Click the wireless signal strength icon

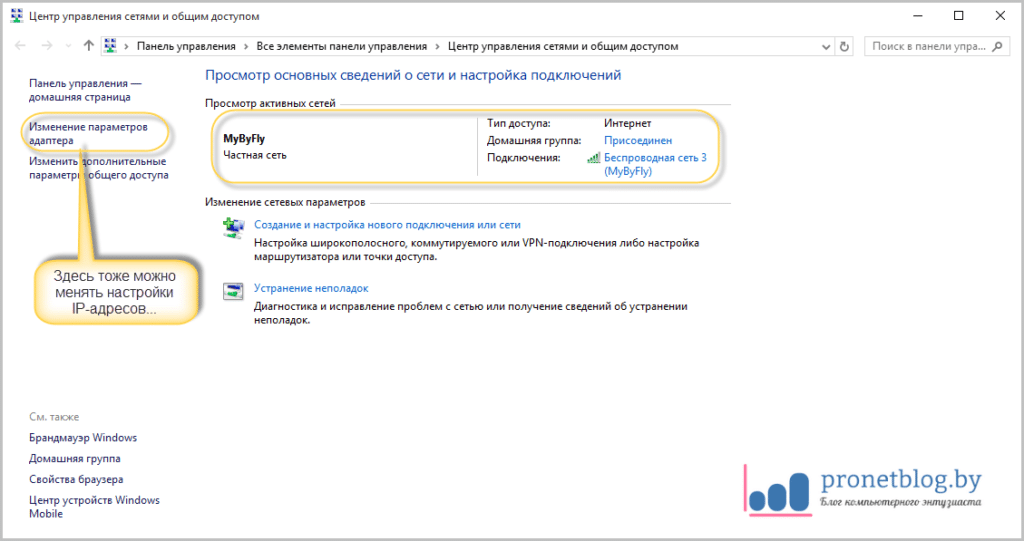click(594, 157)
